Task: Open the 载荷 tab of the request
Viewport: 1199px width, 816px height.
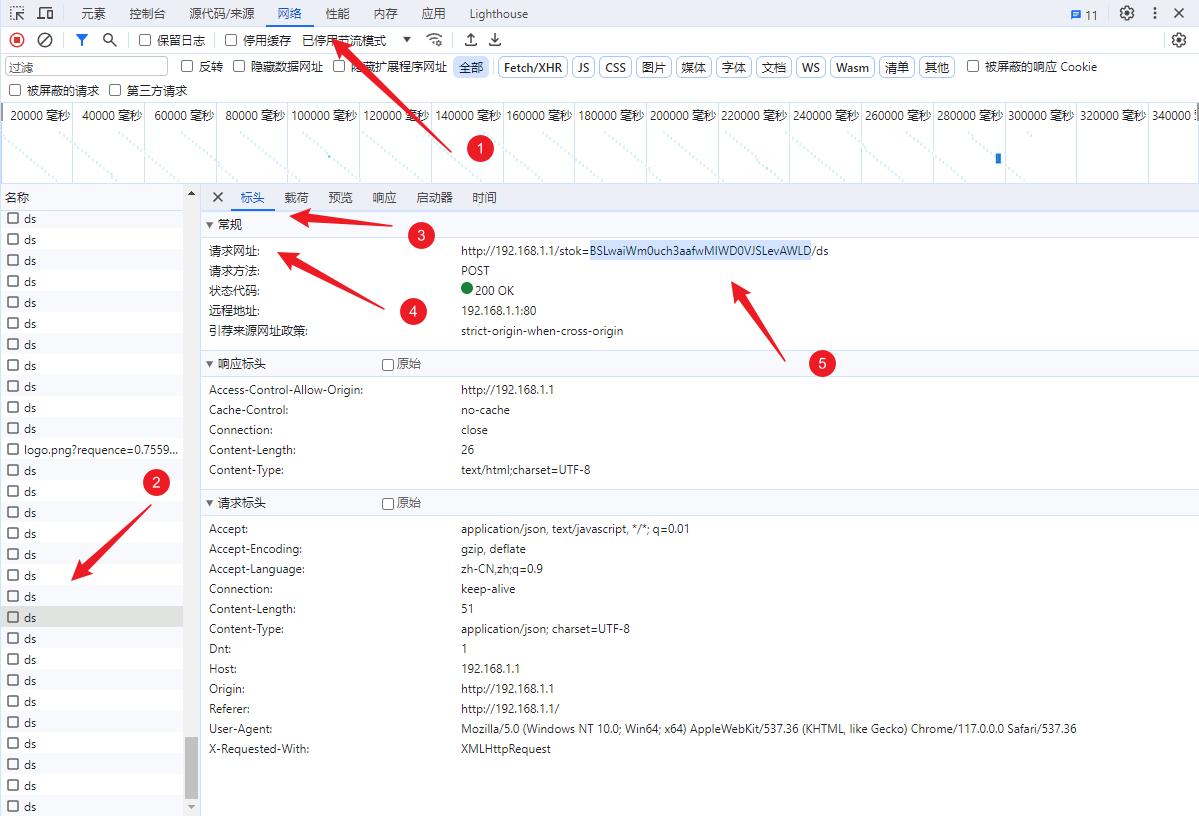Action: [296, 197]
